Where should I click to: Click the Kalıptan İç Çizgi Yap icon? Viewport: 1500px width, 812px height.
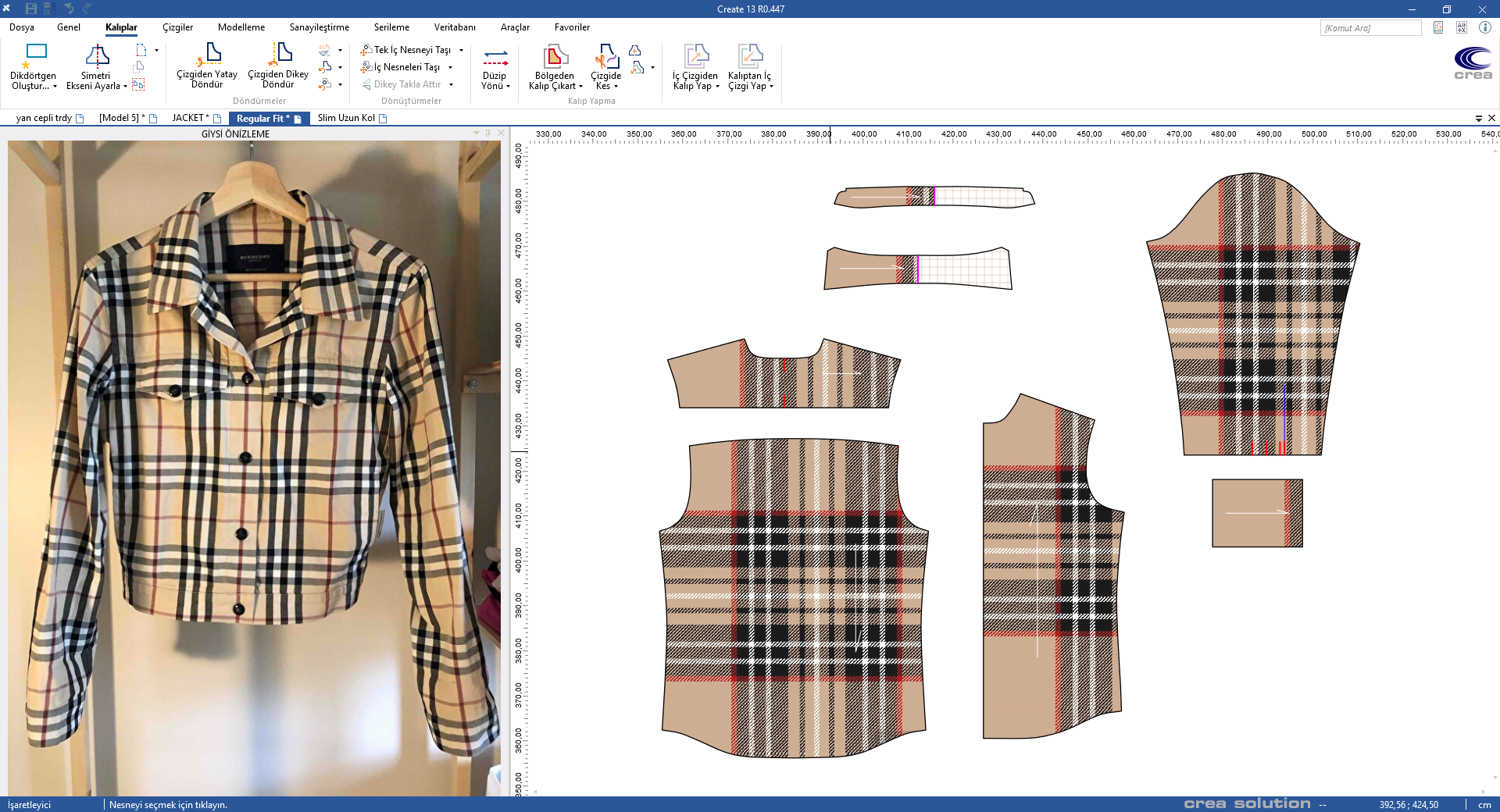pyautogui.click(x=749, y=56)
